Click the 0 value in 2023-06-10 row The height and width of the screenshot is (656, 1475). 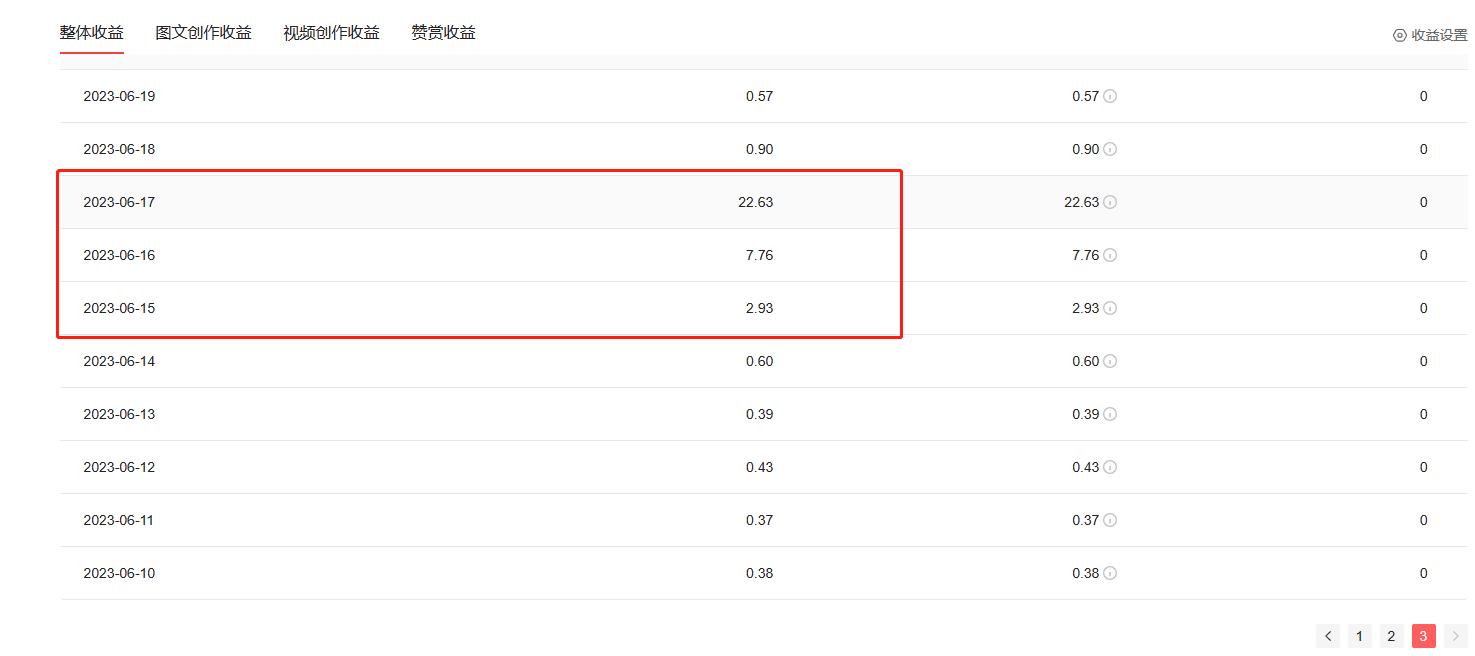pos(1423,573)
